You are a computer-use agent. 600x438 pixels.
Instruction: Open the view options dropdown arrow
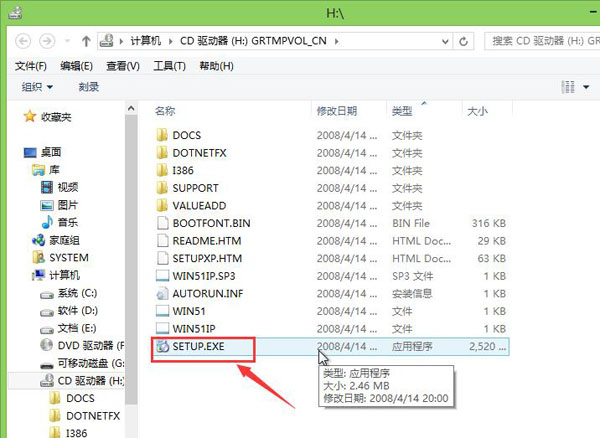tap(586, 87)
